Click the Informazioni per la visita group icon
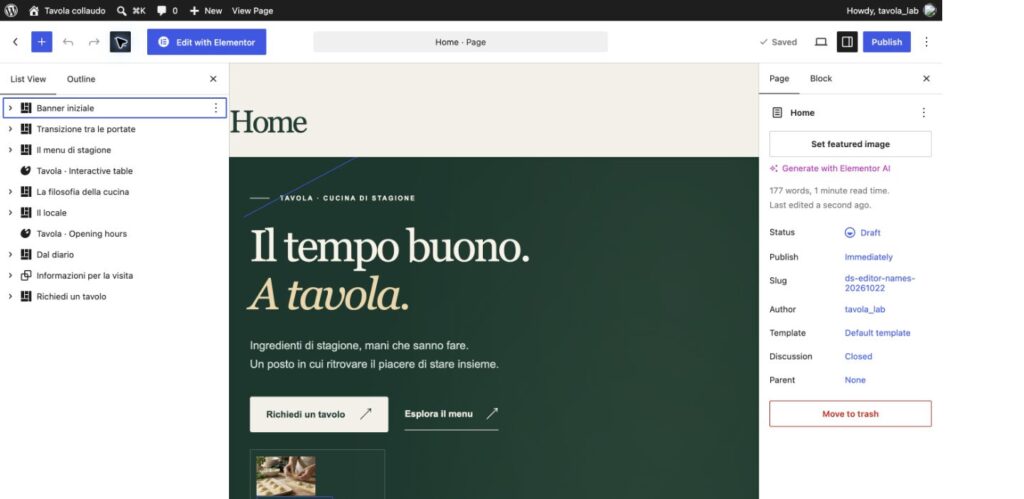Image resolution: width=1024 pixels, height=499 pixels. point(26,275)
